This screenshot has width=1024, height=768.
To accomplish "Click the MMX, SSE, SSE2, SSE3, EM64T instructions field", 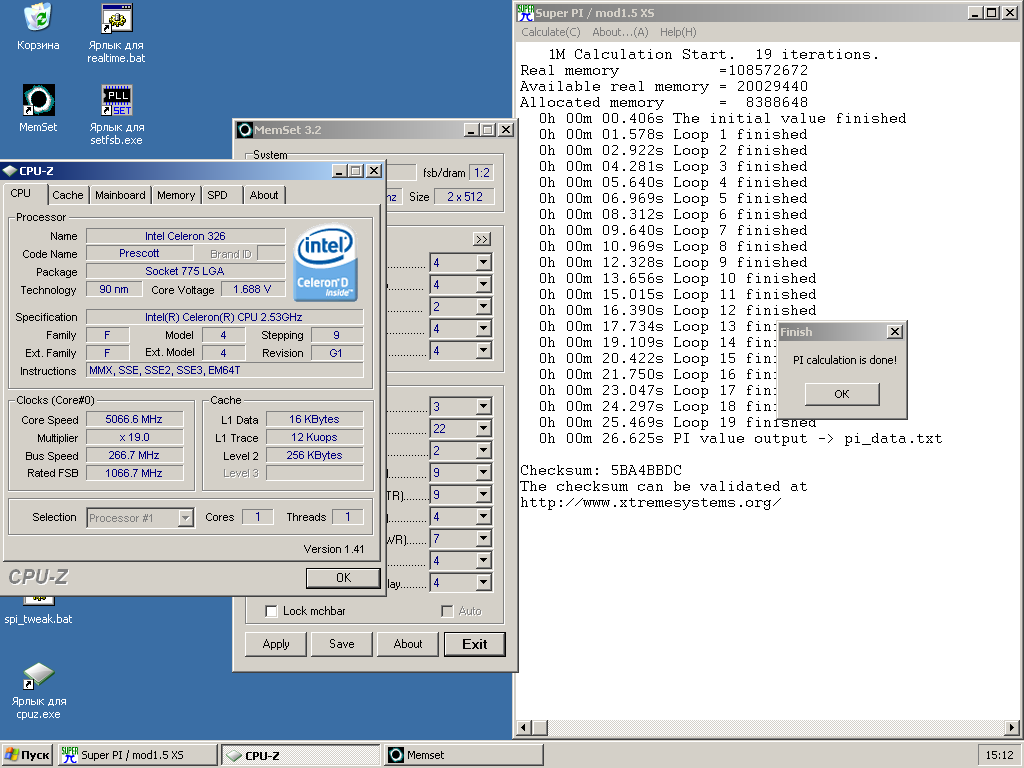I will [x=225, y=370].
